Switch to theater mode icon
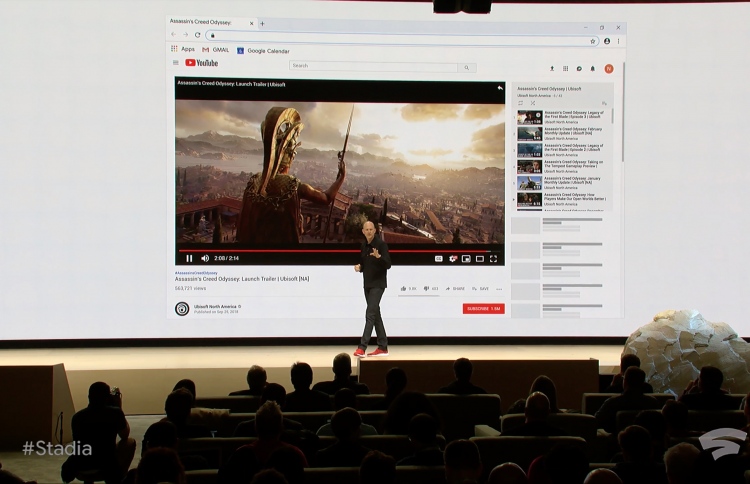Screen dimensions: 750x484 click(480, 259)
